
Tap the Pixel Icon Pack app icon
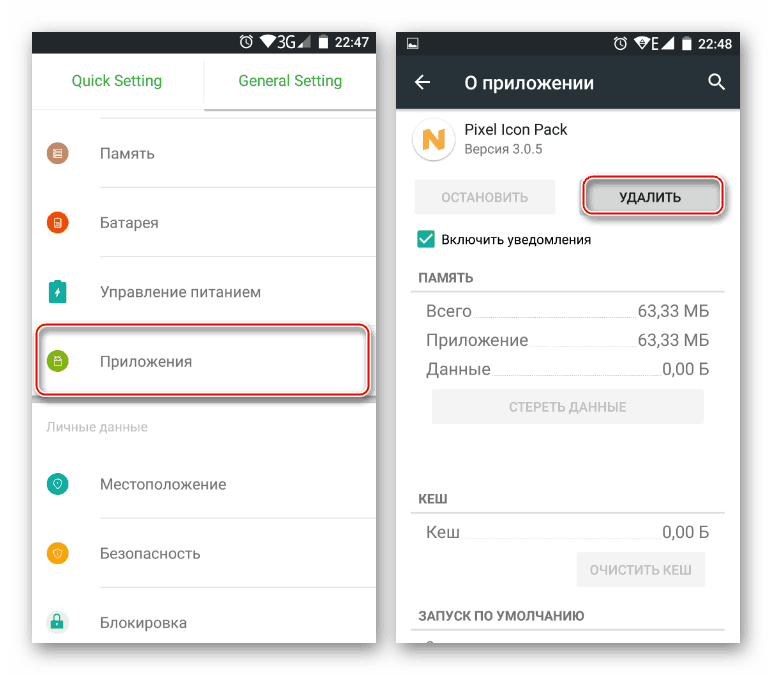tap(433, 139)
